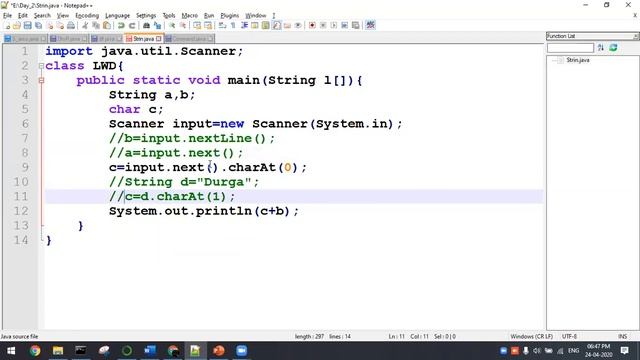Collapse the class LWD fold marker

(x=41, y=66)
